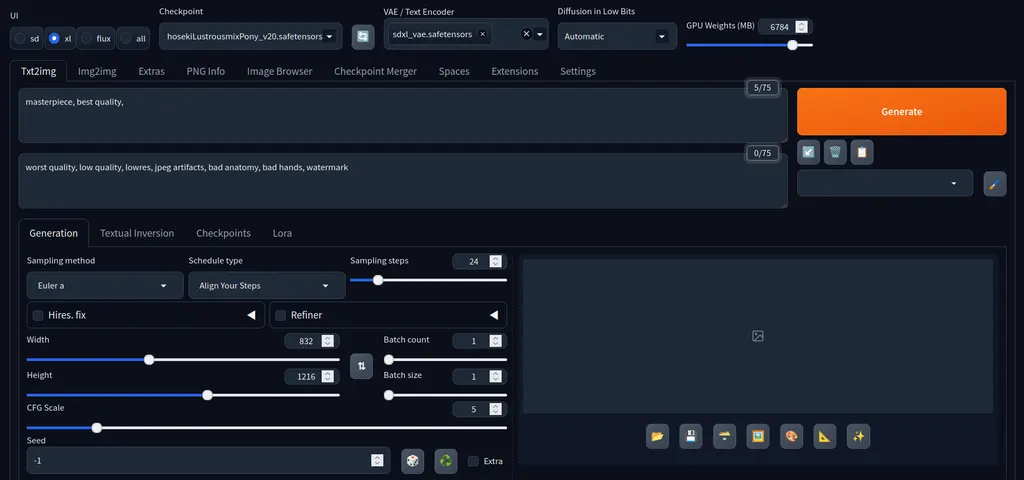Tick the Extra seed checkbox
1024x480 pixels.
474,461
